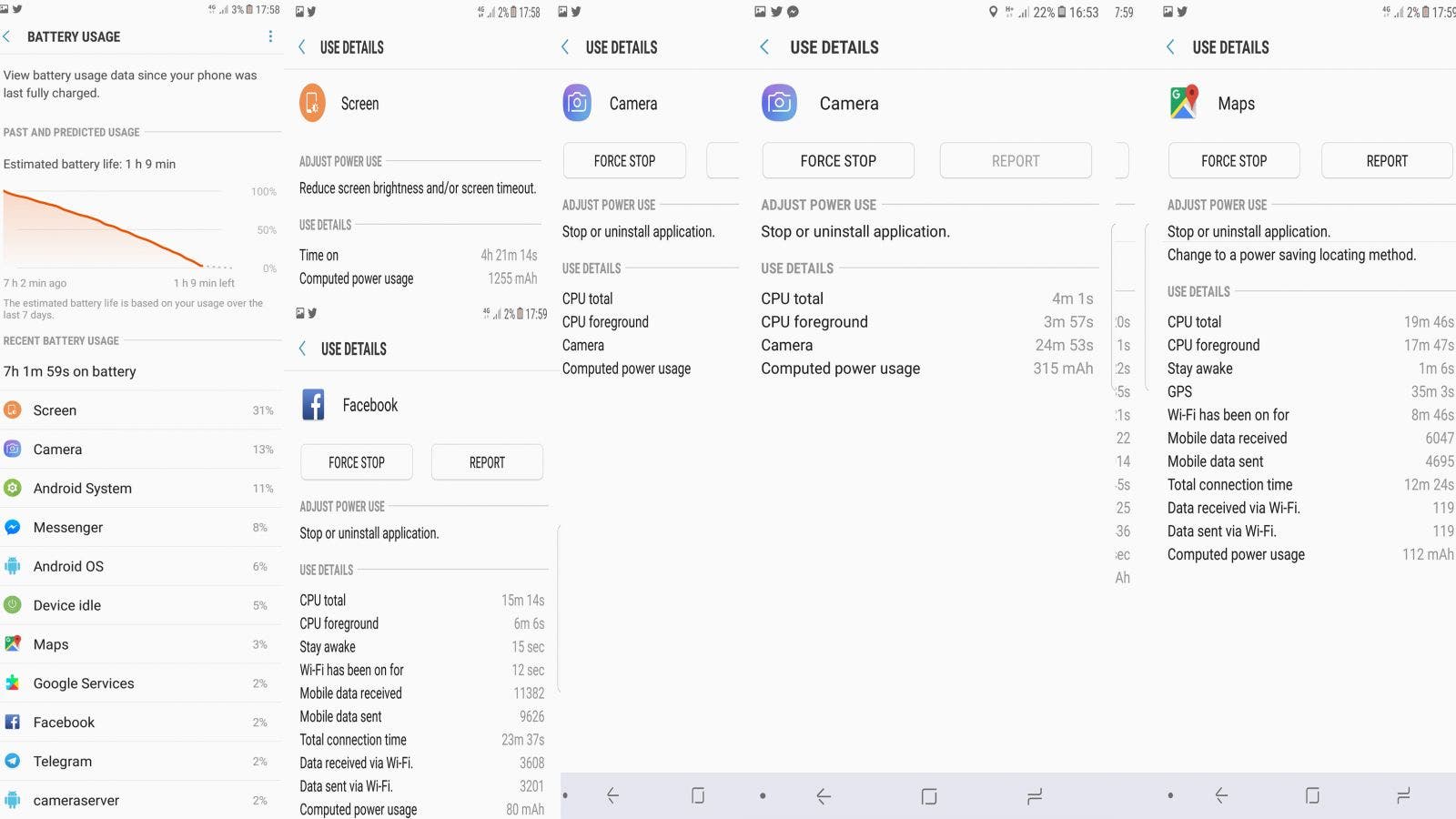The width and height of the screenshot is (1456, 819).
Task: Select the small Facebook icon in usage list
Action: tap(13, 723)
